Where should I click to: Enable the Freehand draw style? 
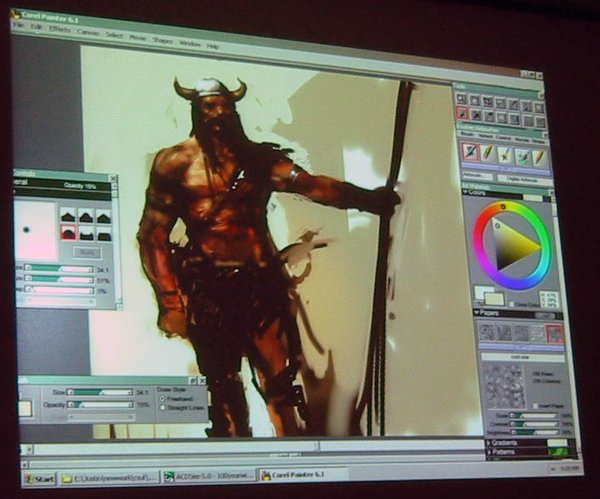coord(162,398)
